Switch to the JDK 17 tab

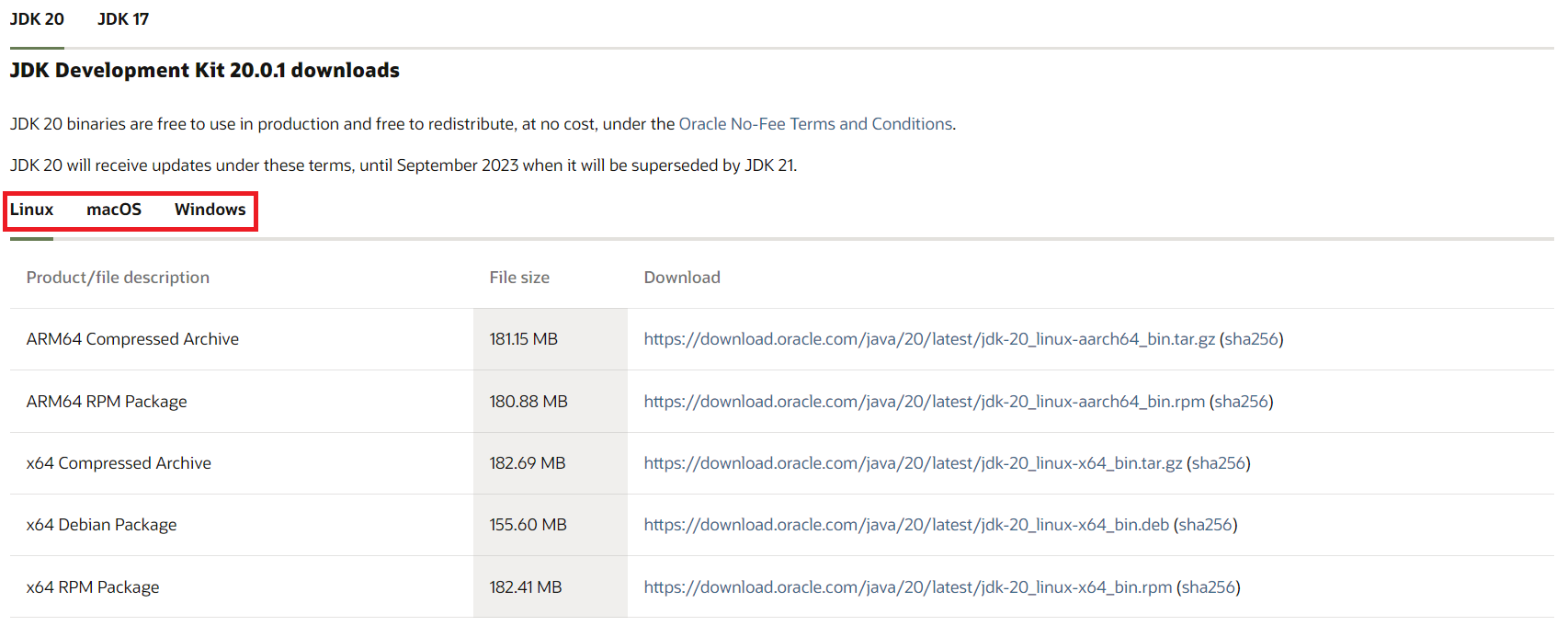tap(123, 19)
